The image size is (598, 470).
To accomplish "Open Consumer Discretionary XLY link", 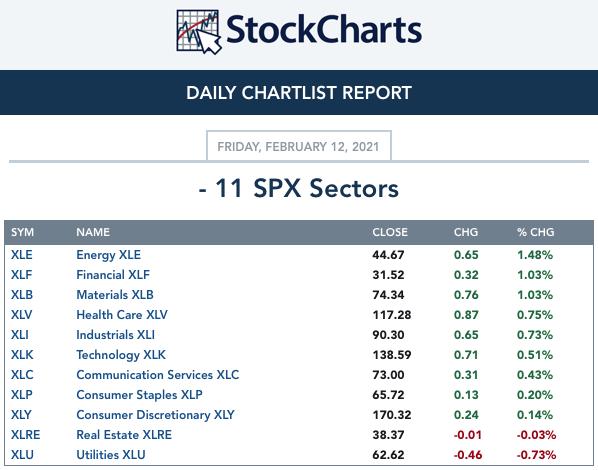I will pos(155,415).
